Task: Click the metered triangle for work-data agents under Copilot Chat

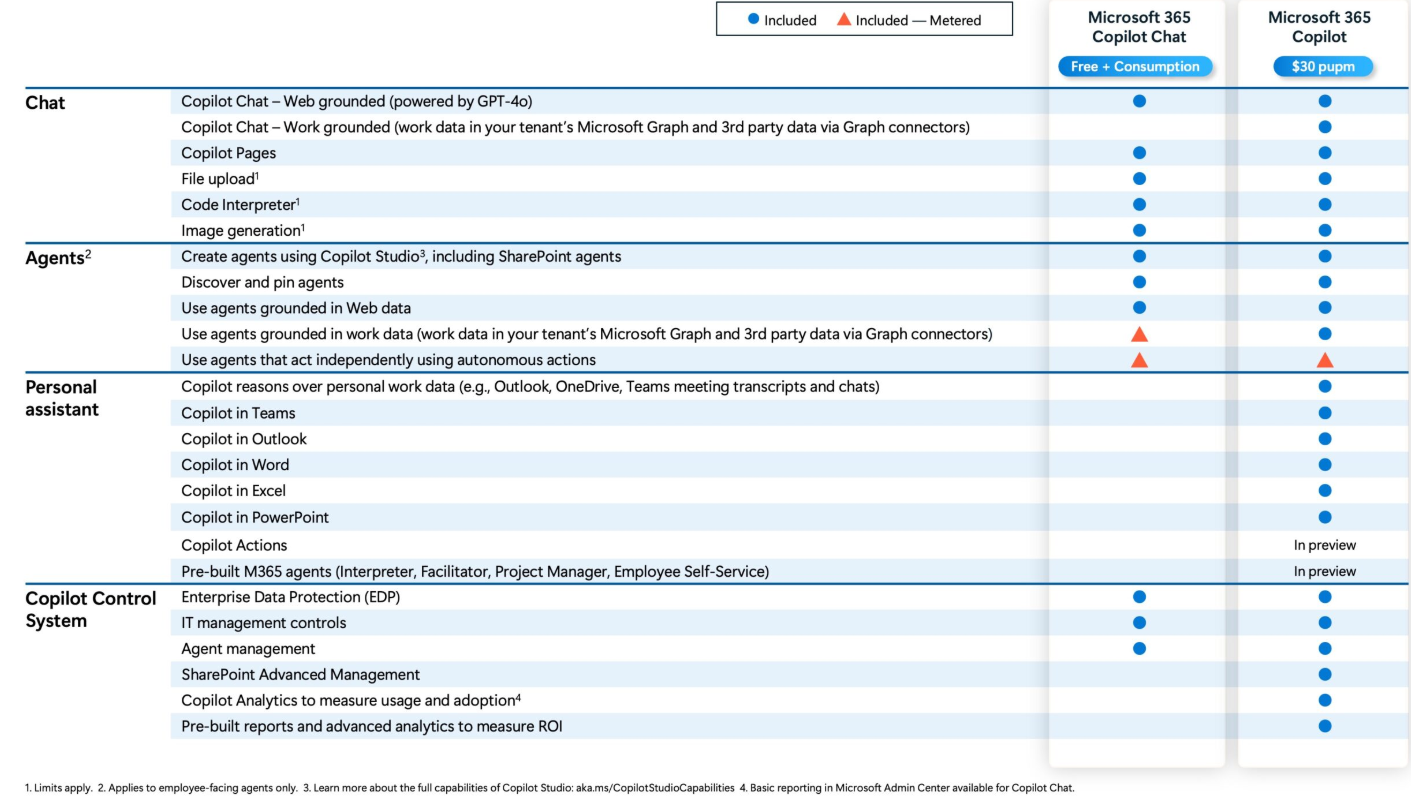Action: pos(1139,334)
